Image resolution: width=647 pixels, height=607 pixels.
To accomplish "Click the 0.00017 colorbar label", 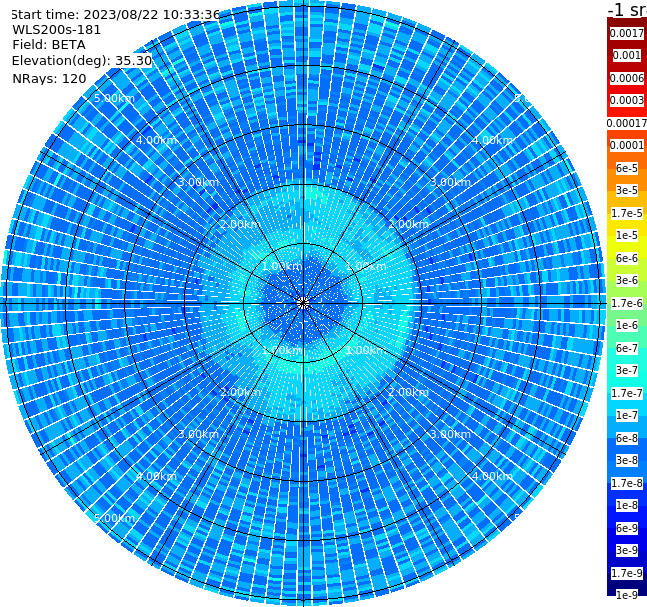I will pos(627,123).
